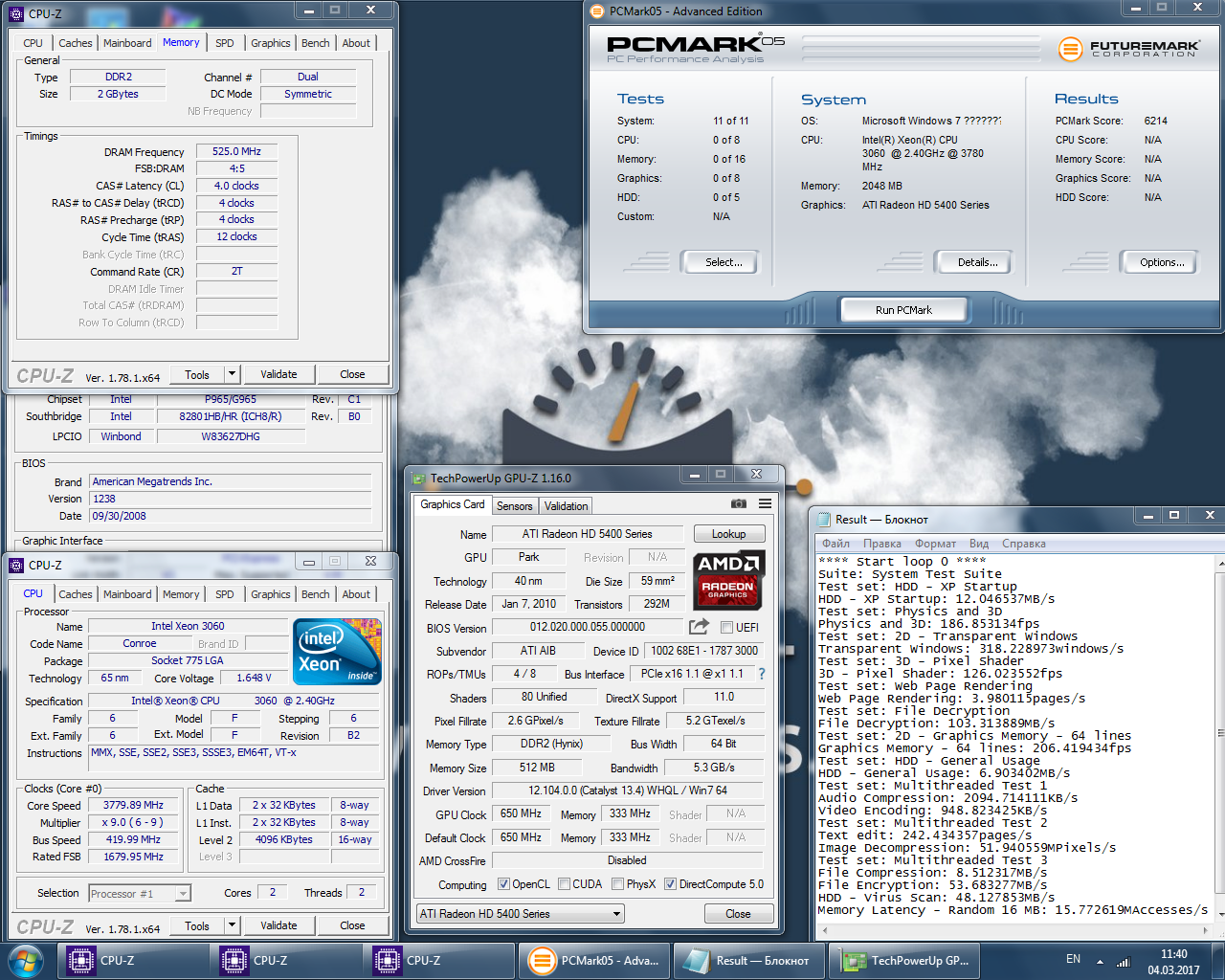Click the PCMark05 title bar app icon
1225x980 pixels.
coord(595,11)
